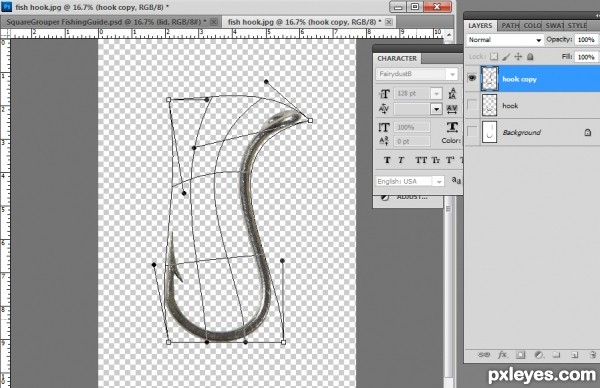Apply Superscript T icon
600x388 pixels.
point(450,160)
